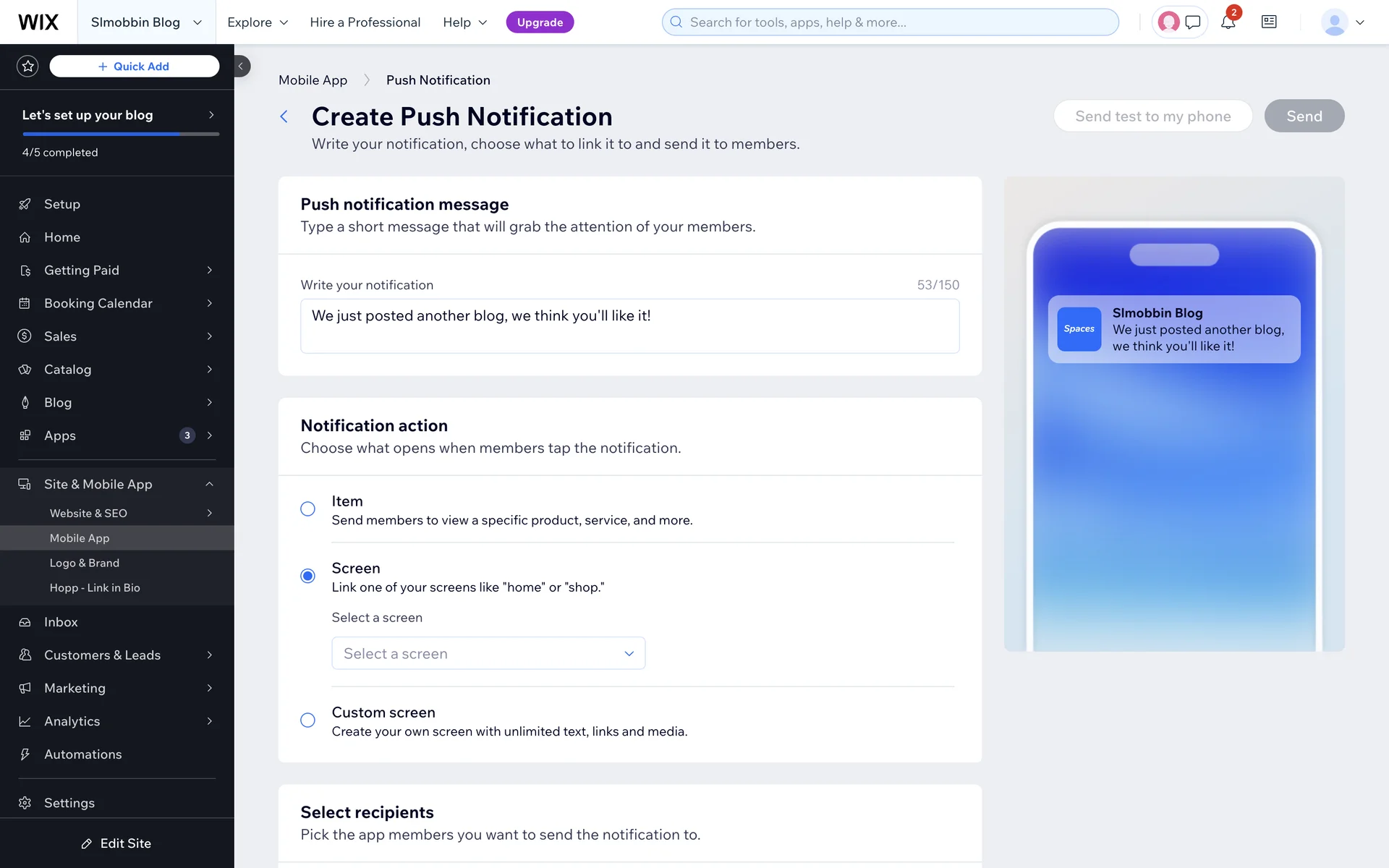Go back using the arrow beside Create Push Notification

tap(284, 116)
